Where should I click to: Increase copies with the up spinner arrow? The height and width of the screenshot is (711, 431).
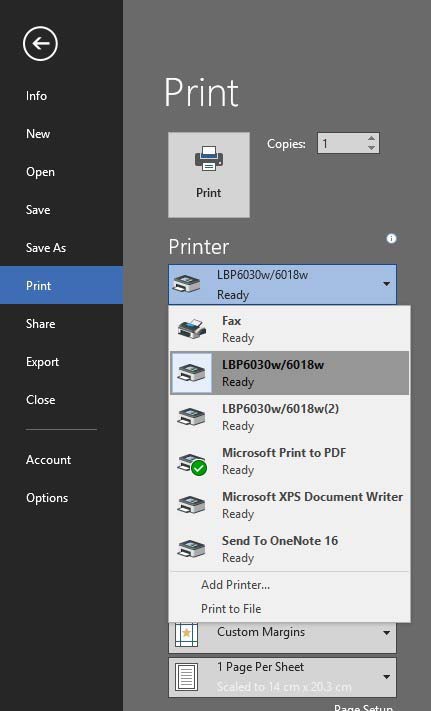(372, 138)
